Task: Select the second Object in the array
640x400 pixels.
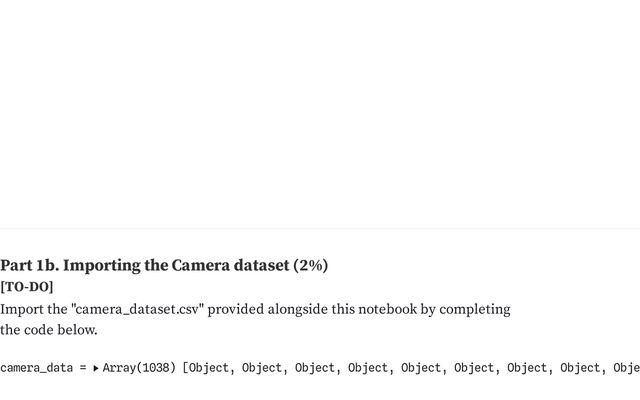Action: coord(261,368)
